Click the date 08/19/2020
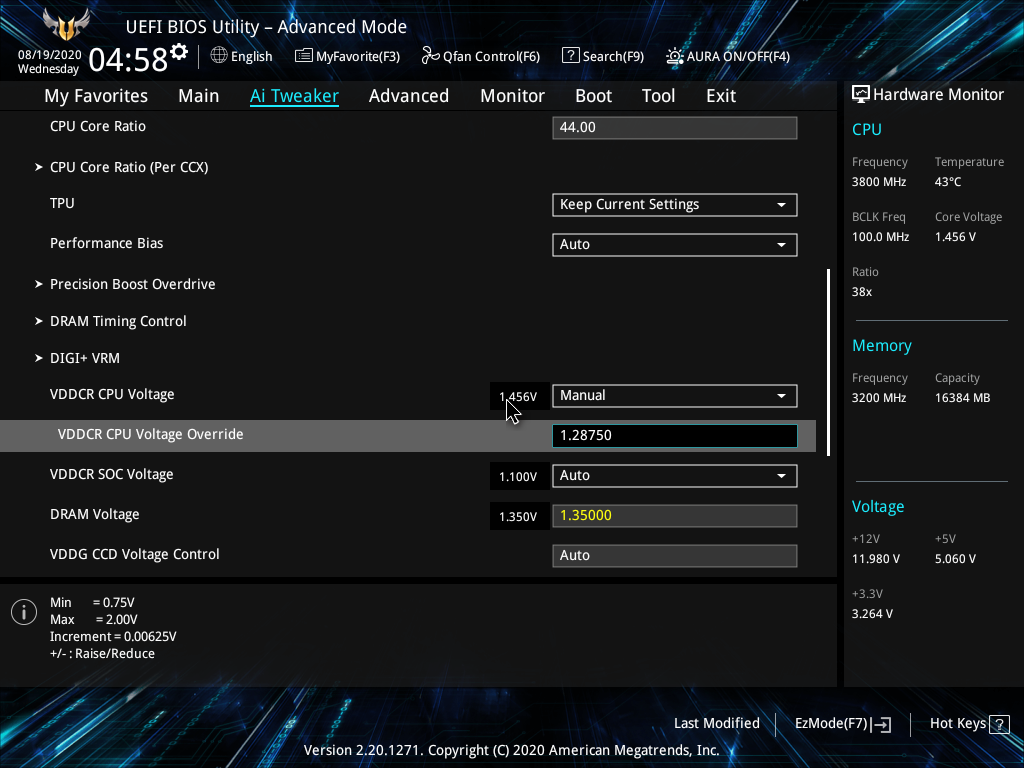This screenshot has width=1024, height=768. [x=50, y=55]
